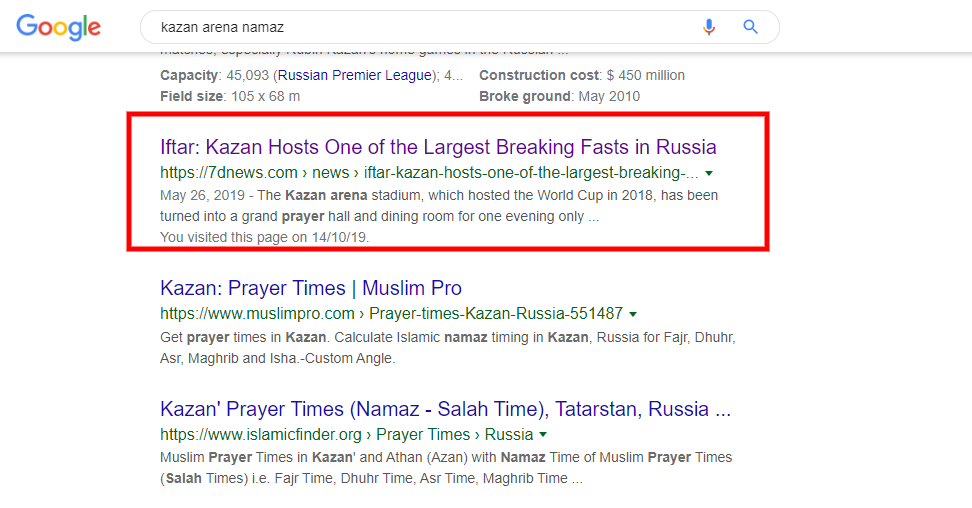Open the Russian Premier League link
The height and width of the screenshot is (508, 972).
click(x=355, y=75)
